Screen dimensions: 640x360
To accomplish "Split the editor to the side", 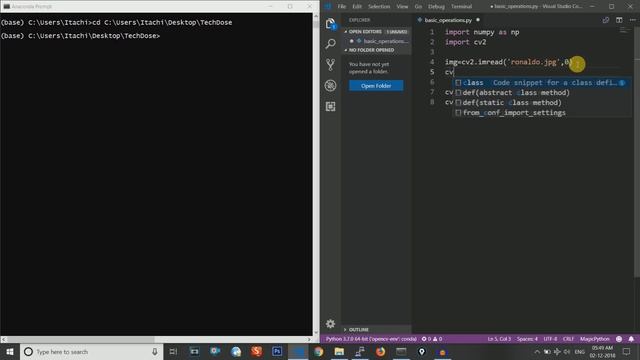I will 619,20.
